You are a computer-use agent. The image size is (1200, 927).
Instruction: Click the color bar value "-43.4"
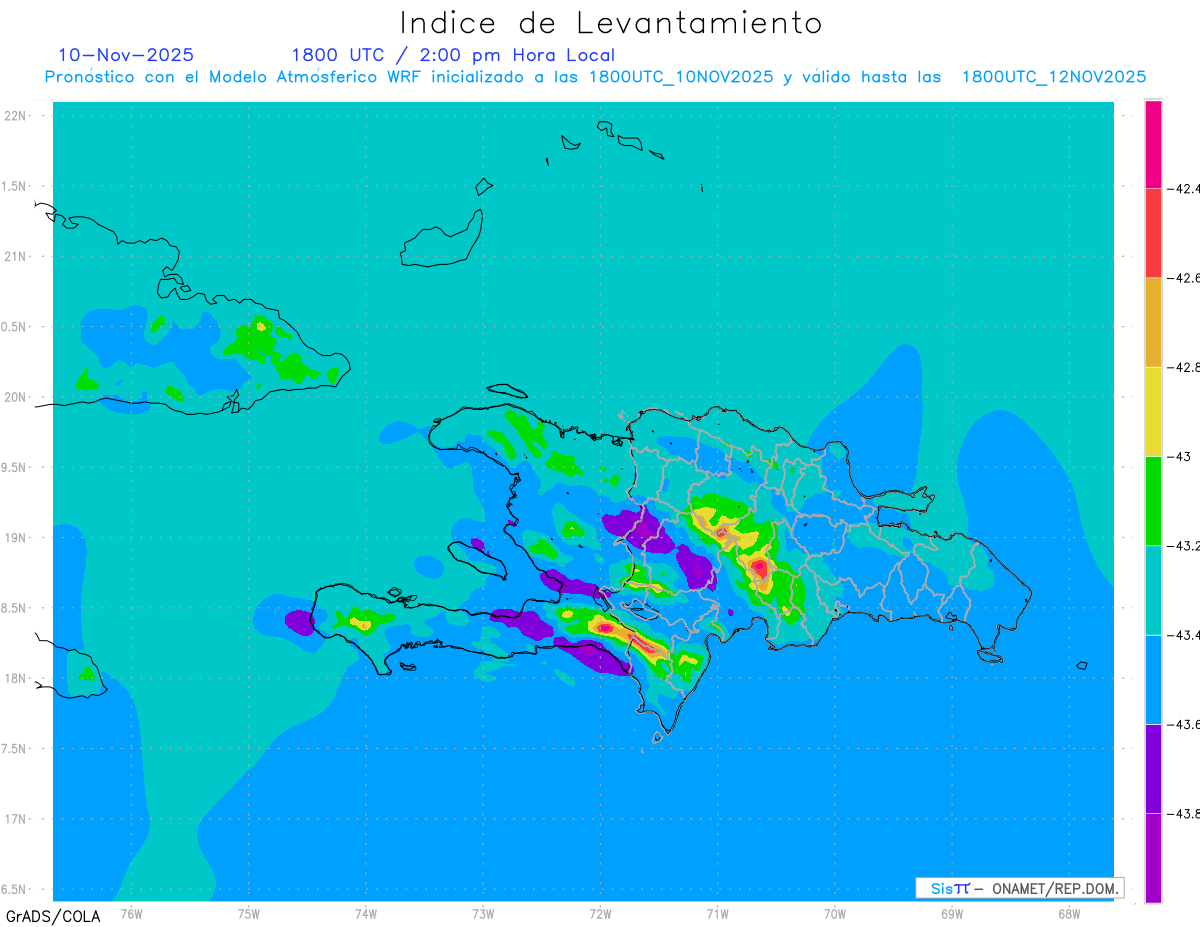pyautogui.click(x=1184, y=635)
